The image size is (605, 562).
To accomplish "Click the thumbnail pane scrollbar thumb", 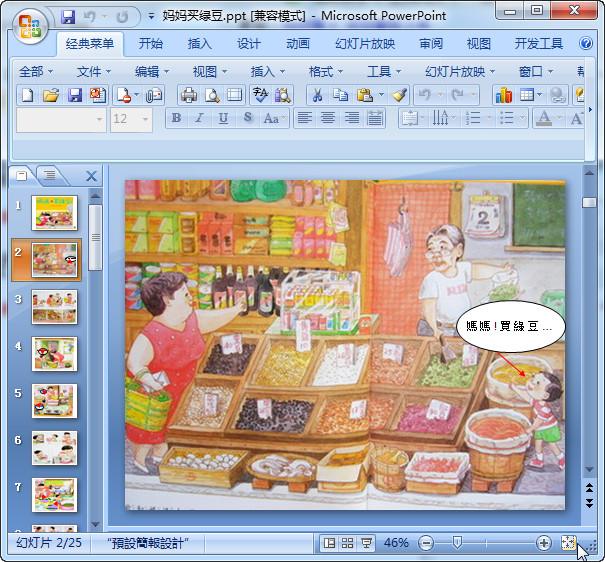I will (95, 237).
